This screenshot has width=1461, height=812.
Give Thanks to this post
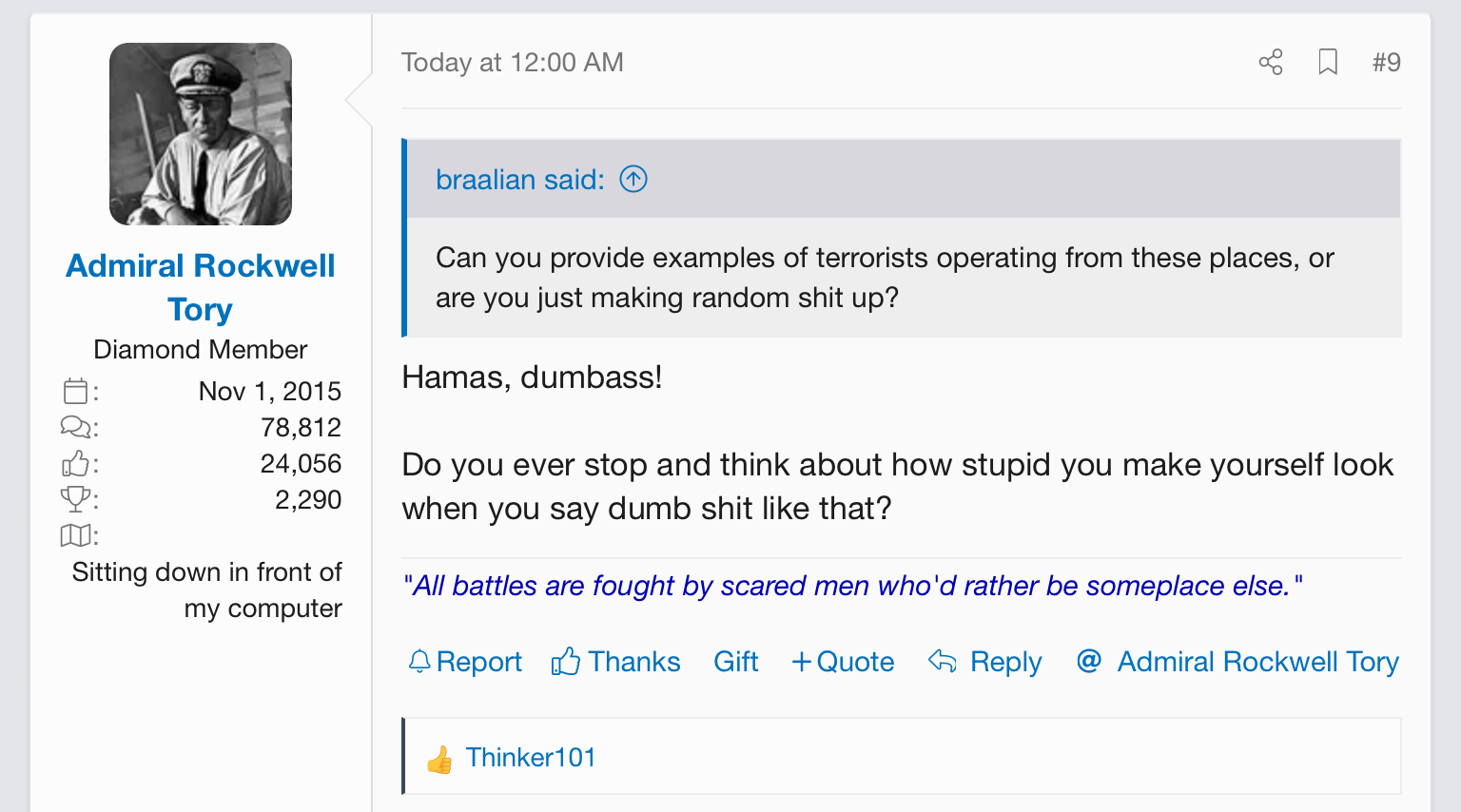coord(616,662)
